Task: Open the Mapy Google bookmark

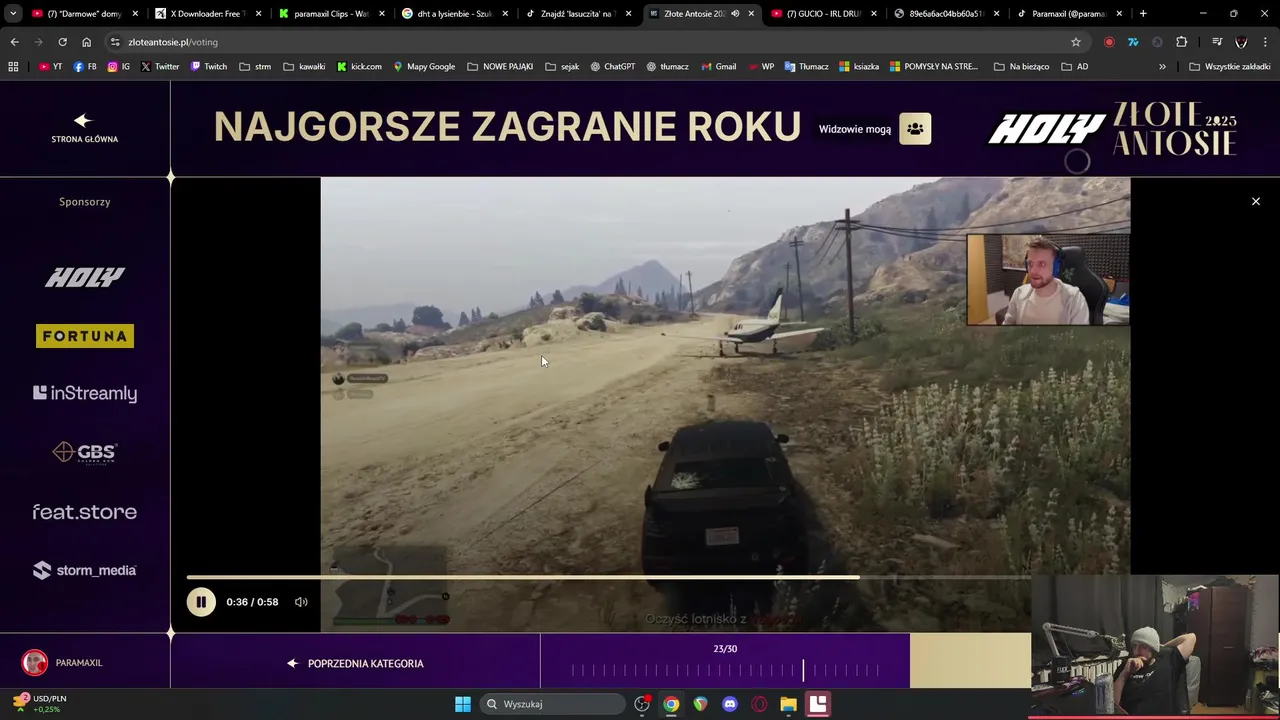Action: [424, 67]
